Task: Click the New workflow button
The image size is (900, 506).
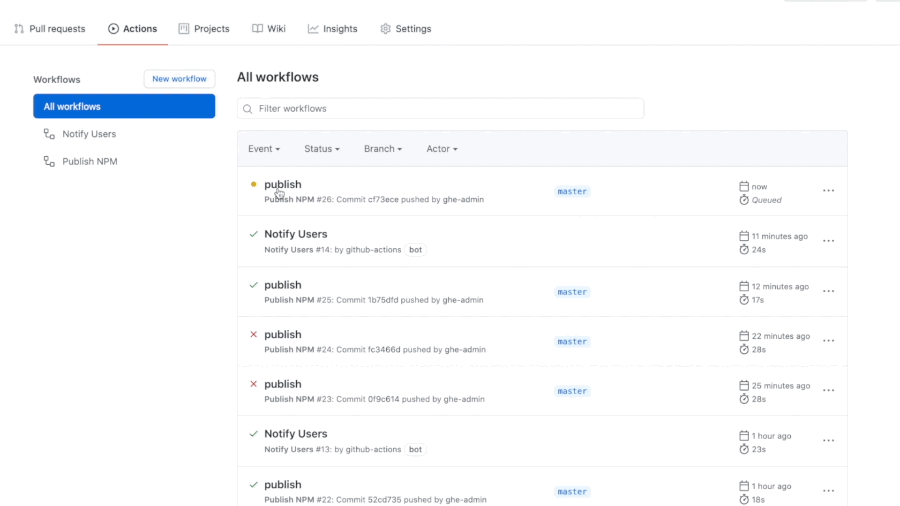Action: tap(179, 79)
